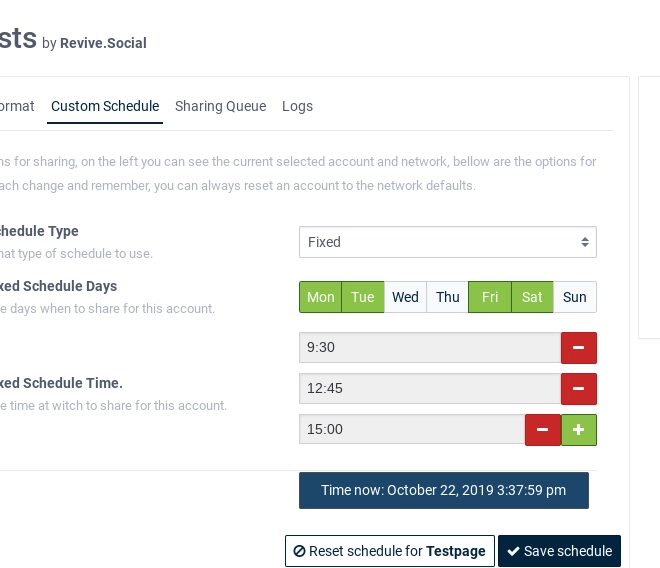Screen dimensions: 660x568
Task: Disable Saturday in schedule days
Action: 532,297
